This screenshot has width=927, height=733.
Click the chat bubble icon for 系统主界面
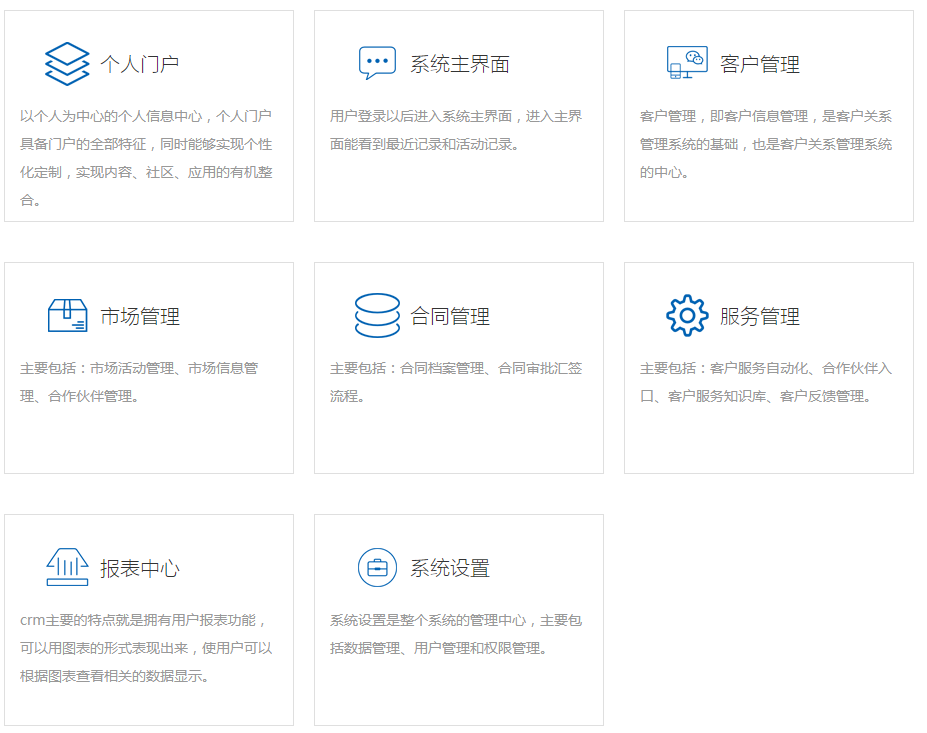(377, 63)
